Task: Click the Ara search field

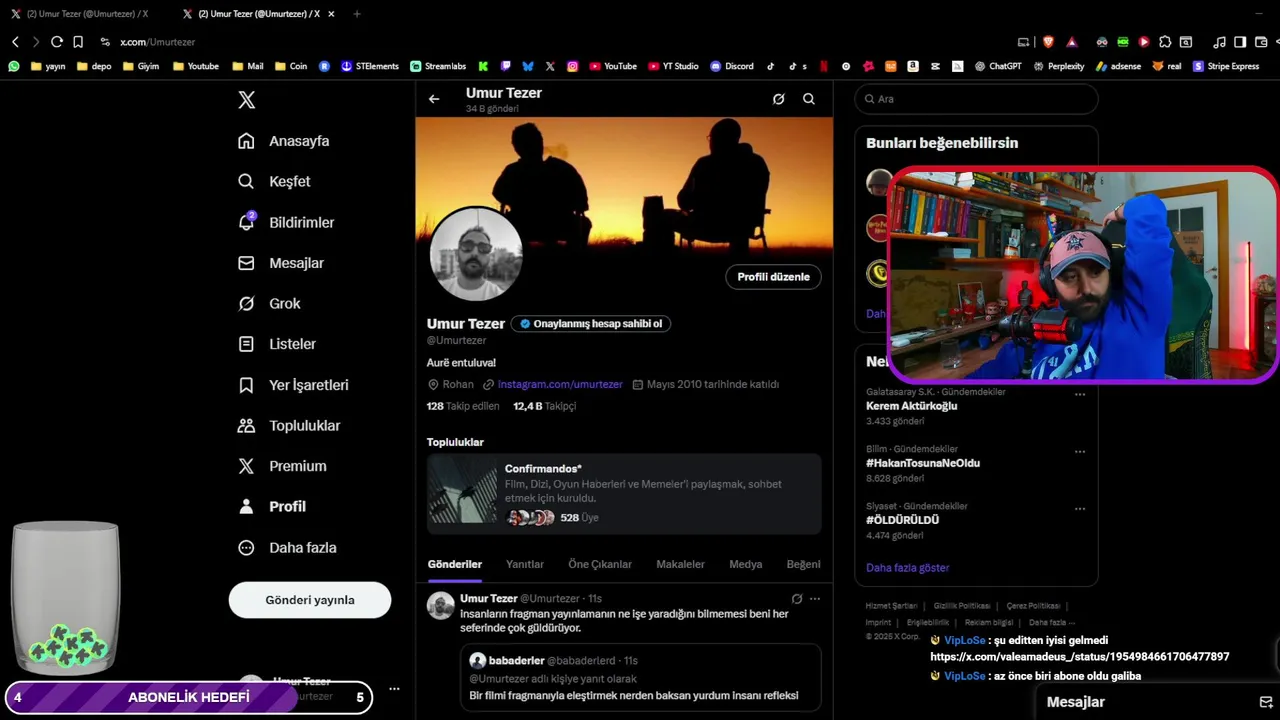Action: pos(977,99)
